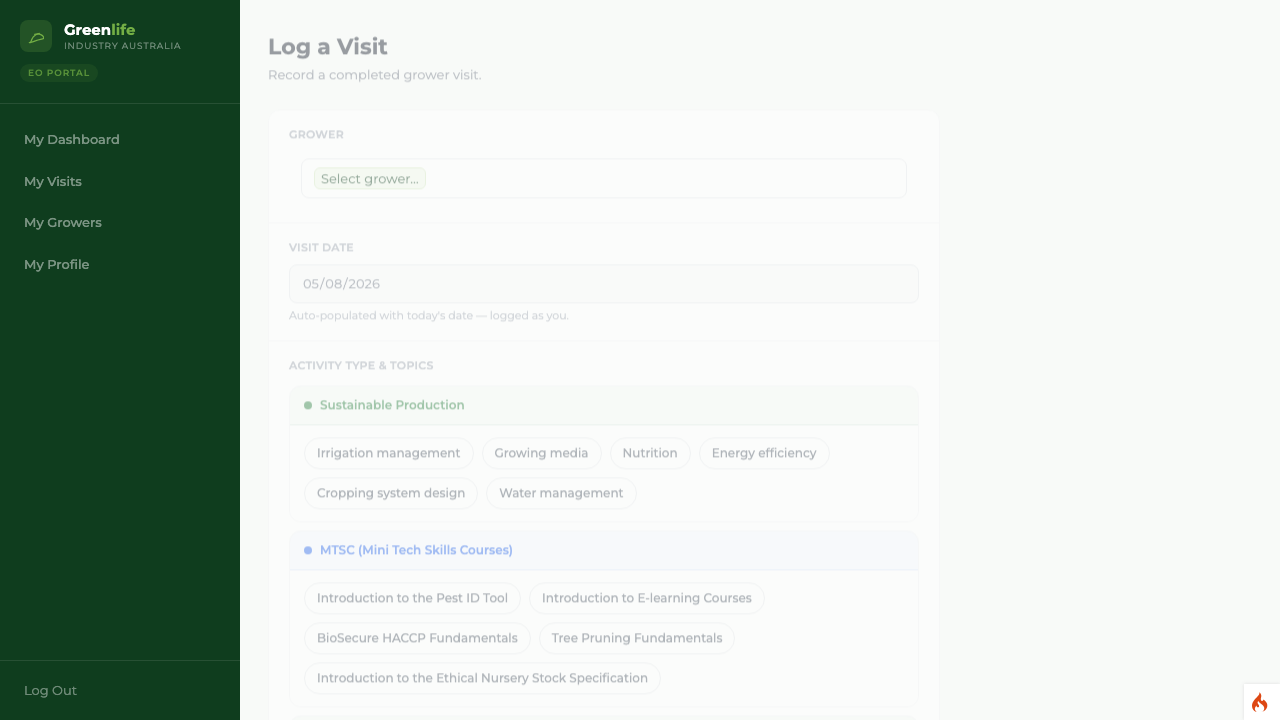This screenshot has height=720, width=1280.
Task: Click the GROWER field label
Action: pyautogui.click(x=316, y=135)
